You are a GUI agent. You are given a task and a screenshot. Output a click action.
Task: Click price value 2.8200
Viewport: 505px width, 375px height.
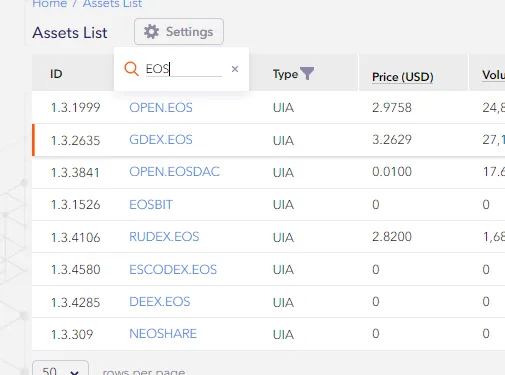coord(392,237)
